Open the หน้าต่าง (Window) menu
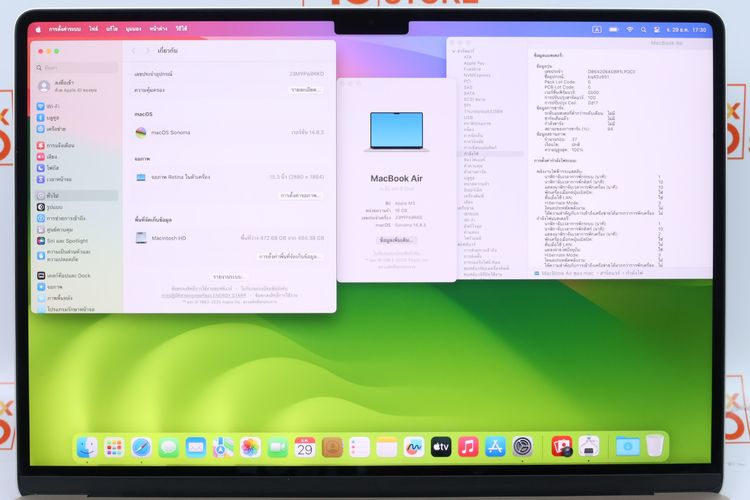The image size is (750, 500). point(158,29)
